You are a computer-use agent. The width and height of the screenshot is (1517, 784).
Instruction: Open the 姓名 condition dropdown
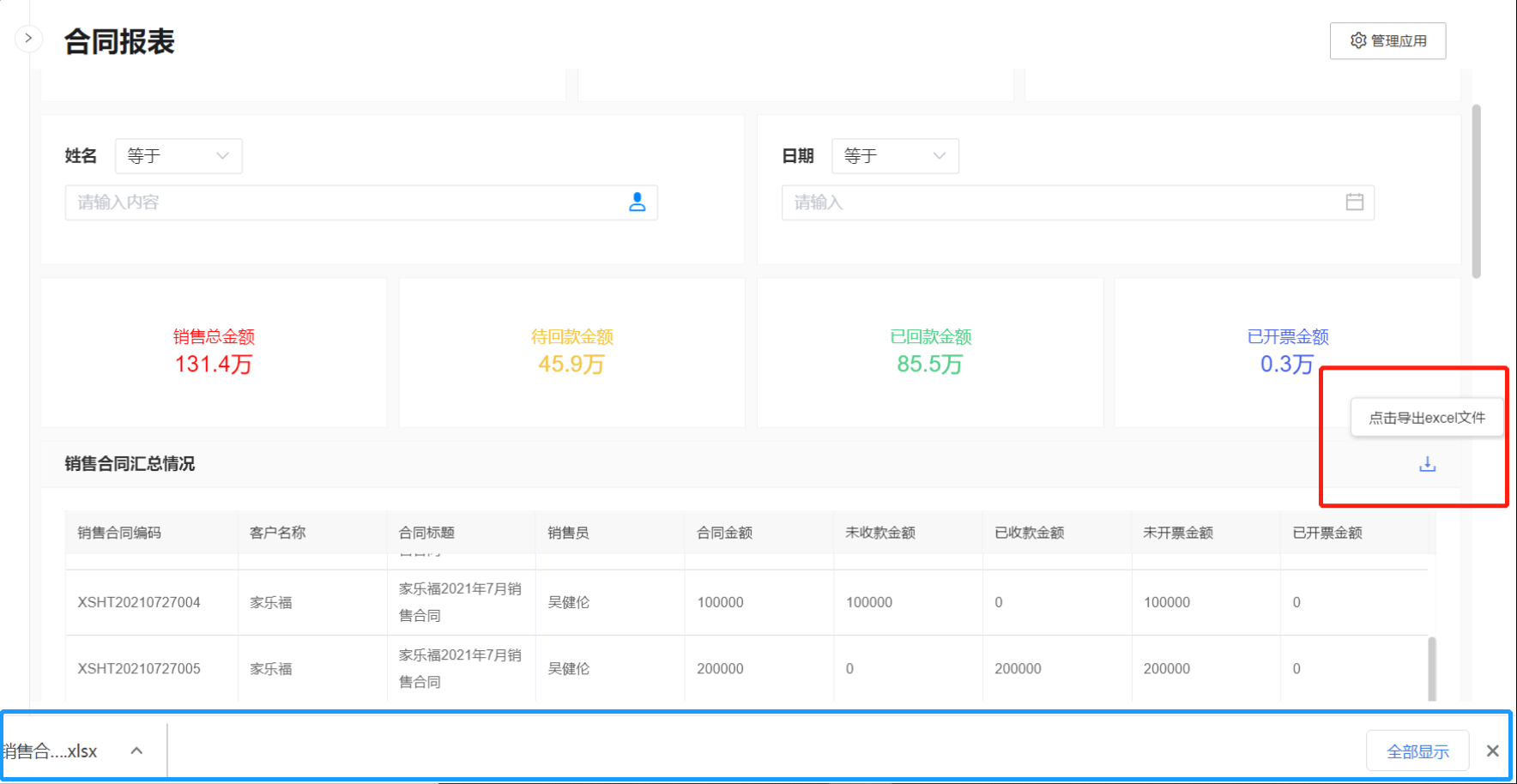[x=178, y=156]
